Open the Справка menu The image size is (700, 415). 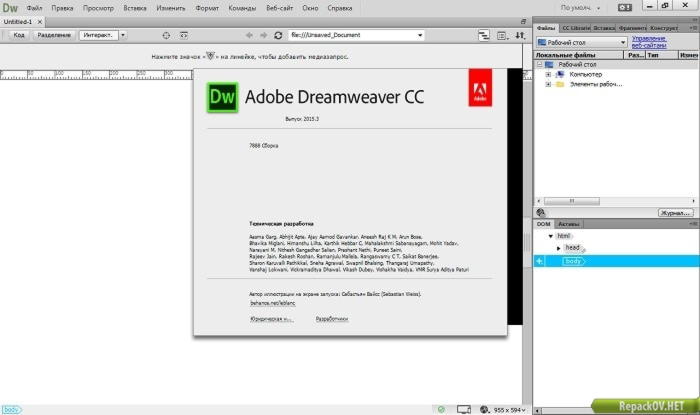pyautogui.click(x=340, y=8)
